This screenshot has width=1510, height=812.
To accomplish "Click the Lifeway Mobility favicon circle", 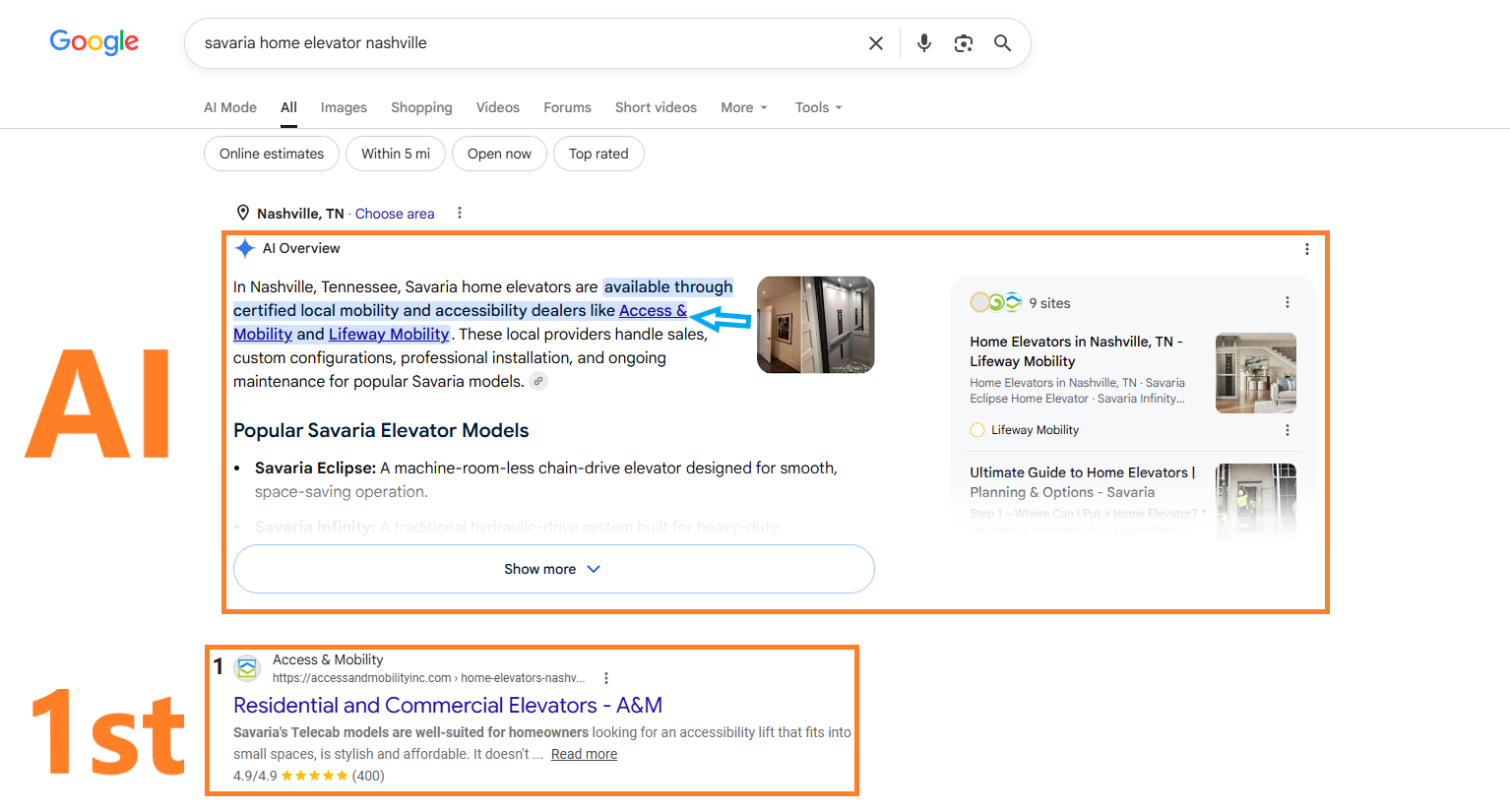I will pyautogui.click(x=977, y=430).
